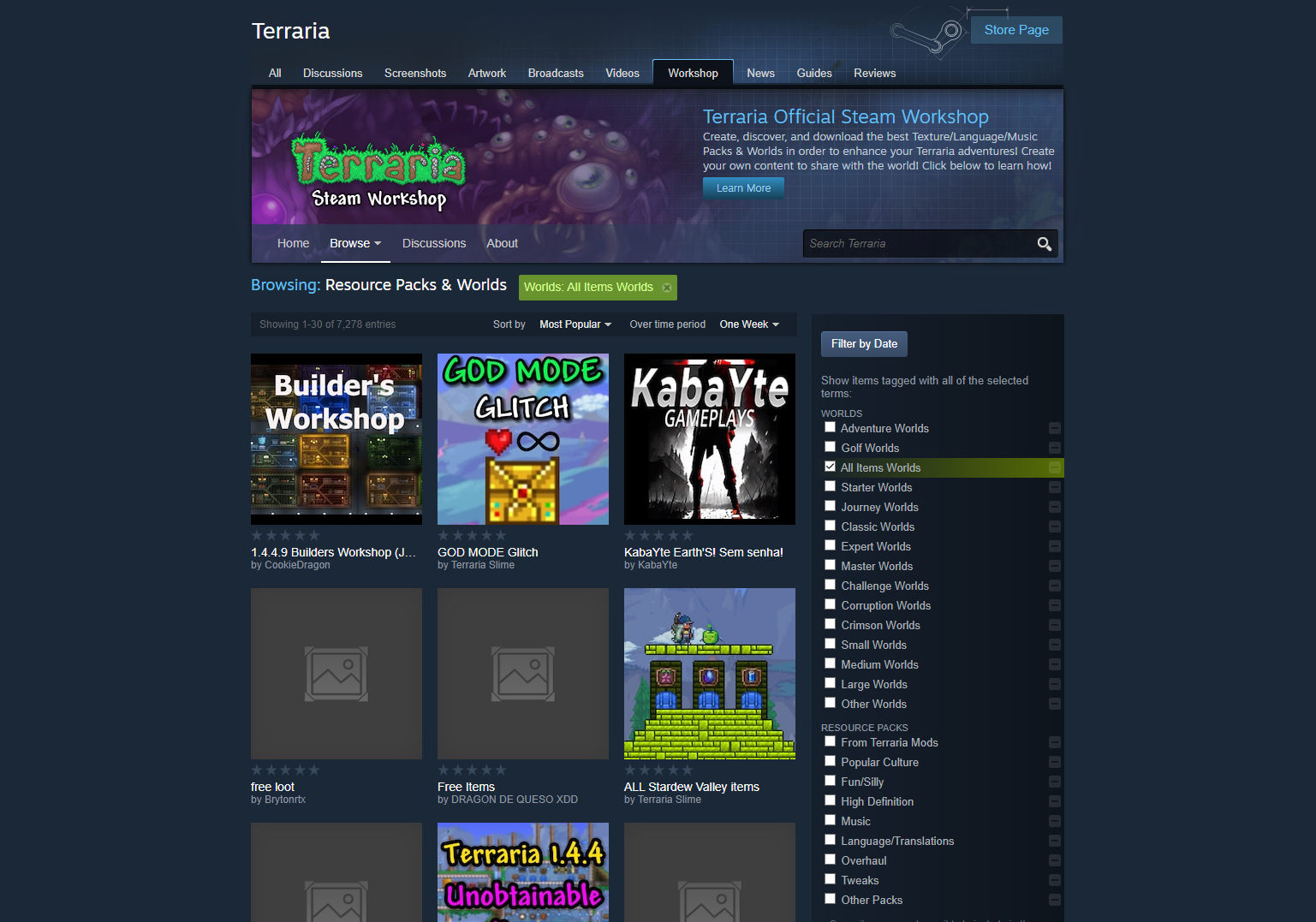The height and width of the screenshot is (922, 1316).
Task: Go to the Artwork tab
Action: coord(487,74)
